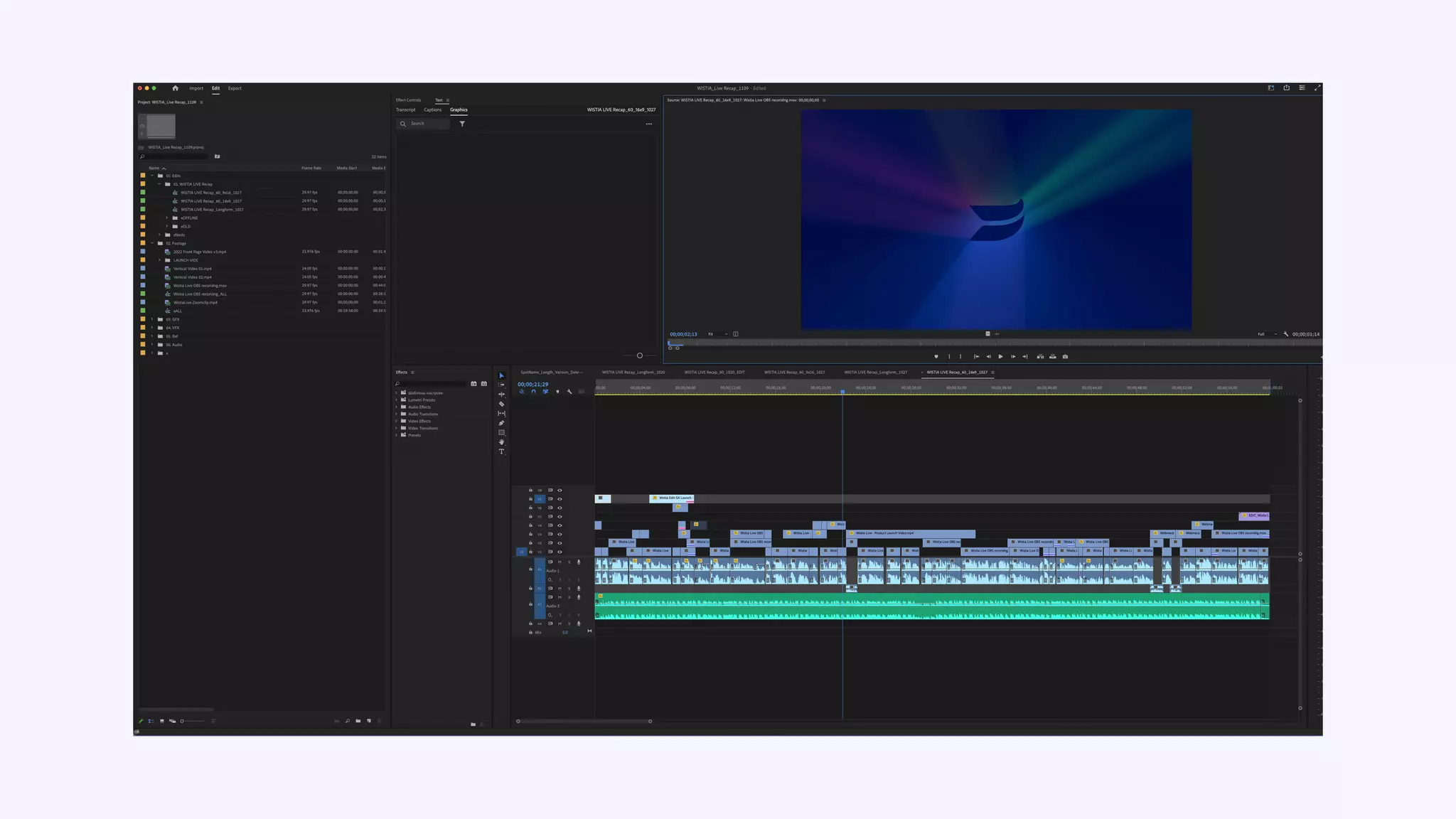
Task: Switch to the Captions tab
Action: (x=432, y=110)
